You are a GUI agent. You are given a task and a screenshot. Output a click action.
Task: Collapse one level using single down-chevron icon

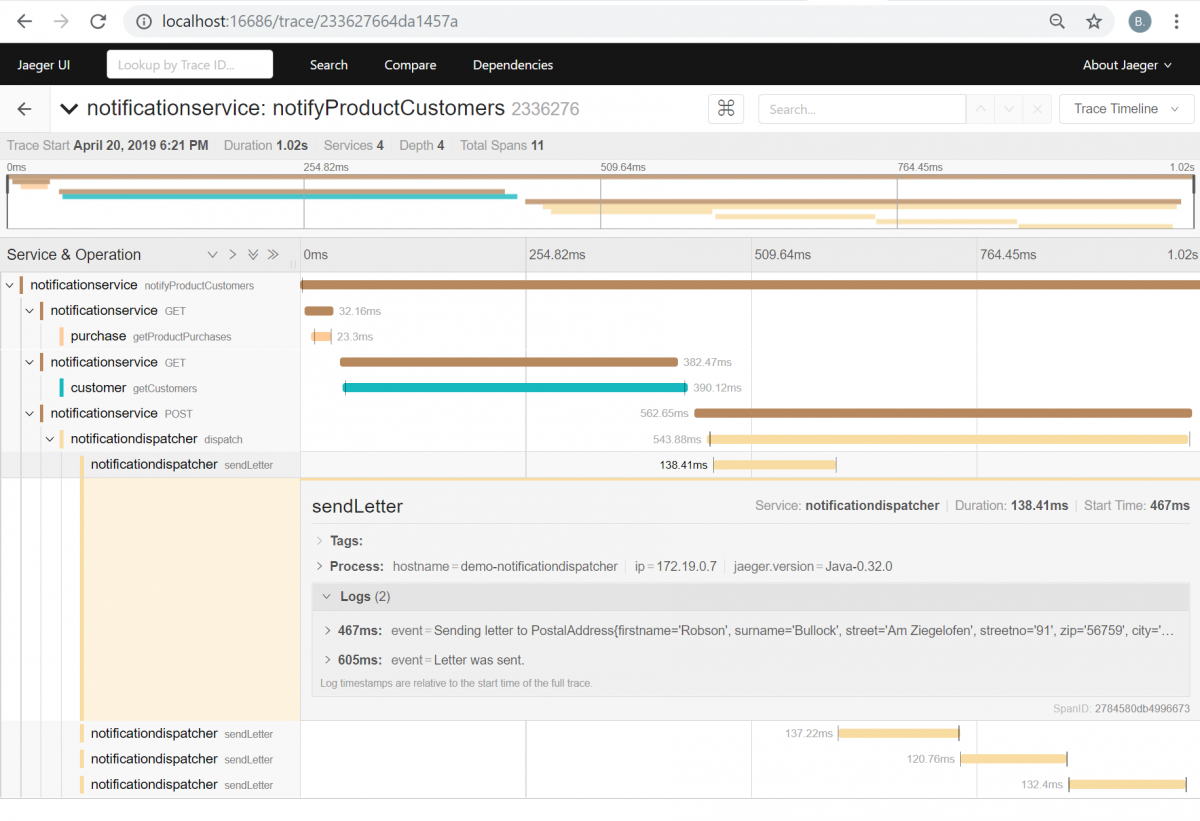(x=212, y=255)
